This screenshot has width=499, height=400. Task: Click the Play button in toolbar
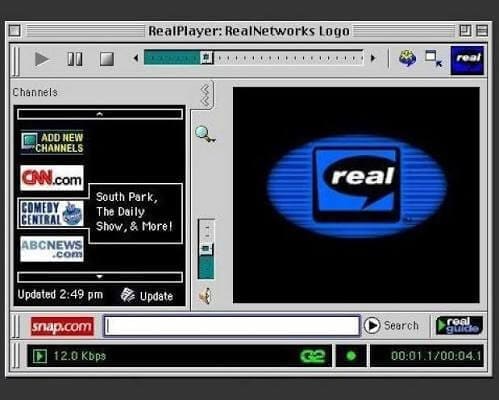point(42,59)
